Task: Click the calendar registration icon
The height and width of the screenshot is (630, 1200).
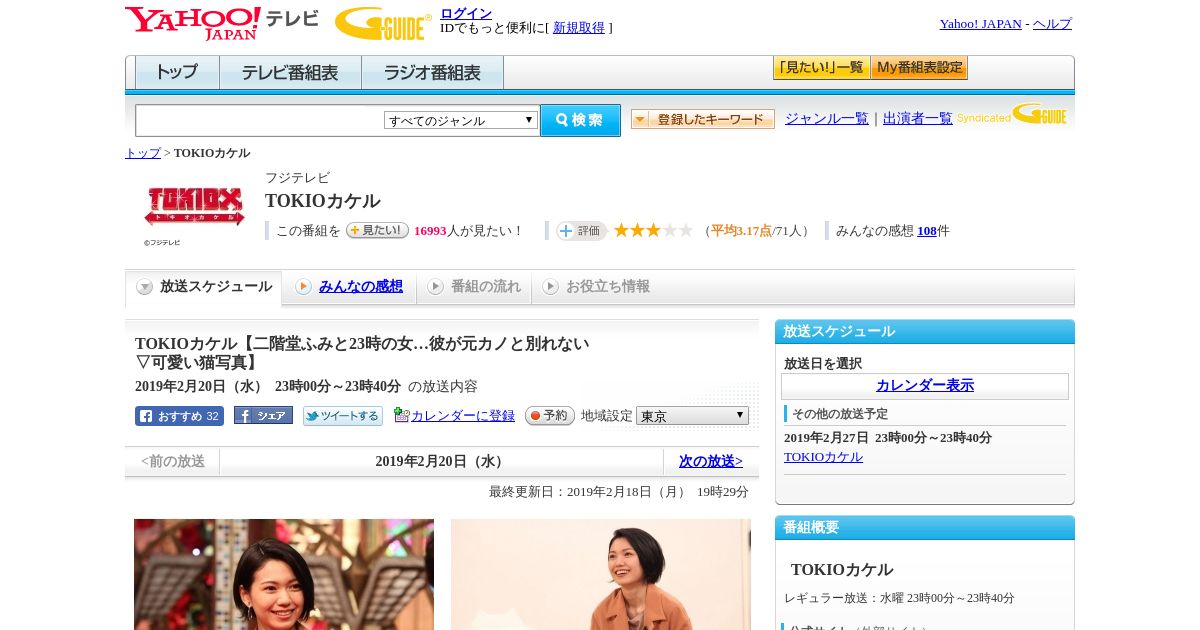Action: pyautogui.click(x=401, y=415)
